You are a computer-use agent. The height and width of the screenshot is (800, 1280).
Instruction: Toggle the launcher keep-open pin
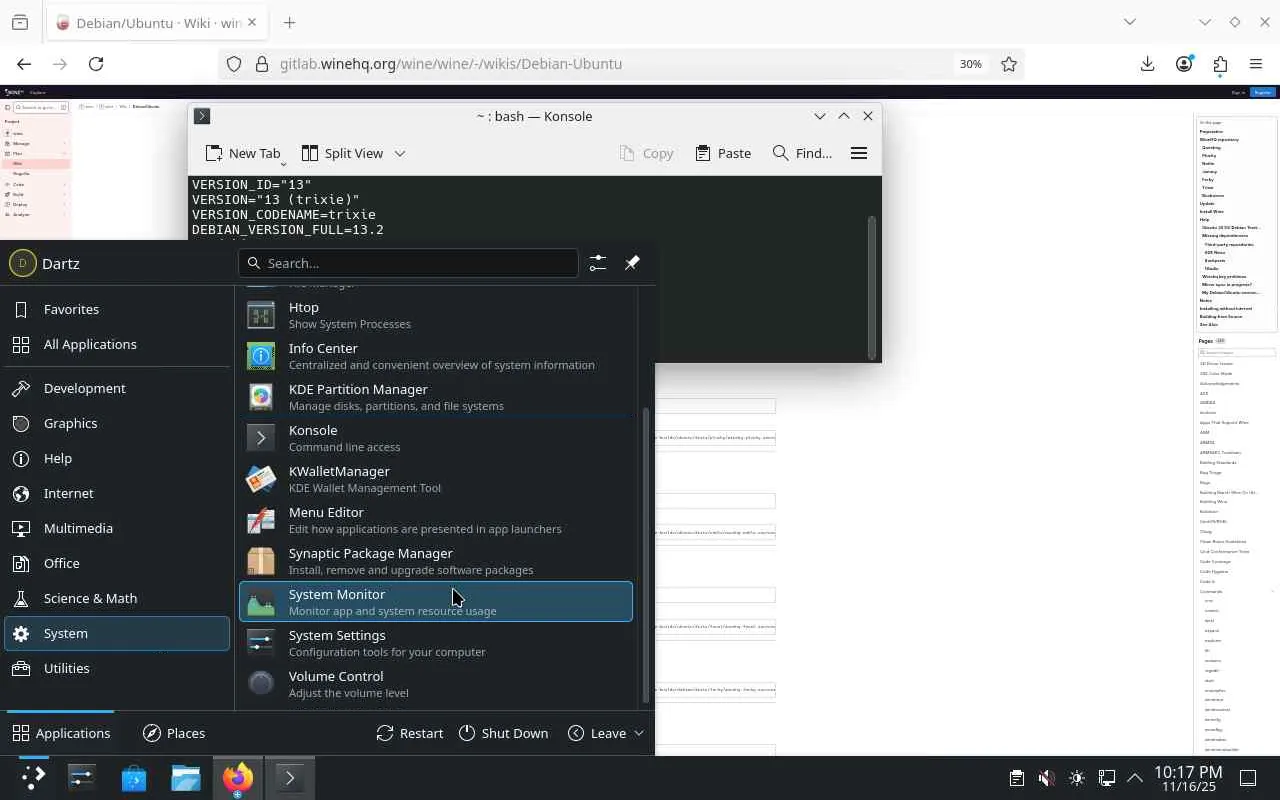tap(632, 263)
